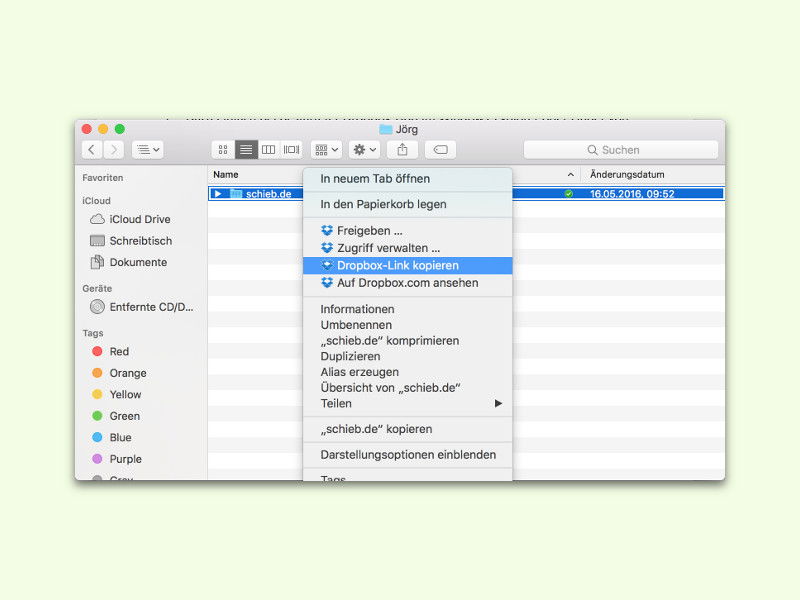Image resolution: width=800 pixels, height=600 pixels.
Task: Select the schieb.de folder icon
Action: click(236, 193)
